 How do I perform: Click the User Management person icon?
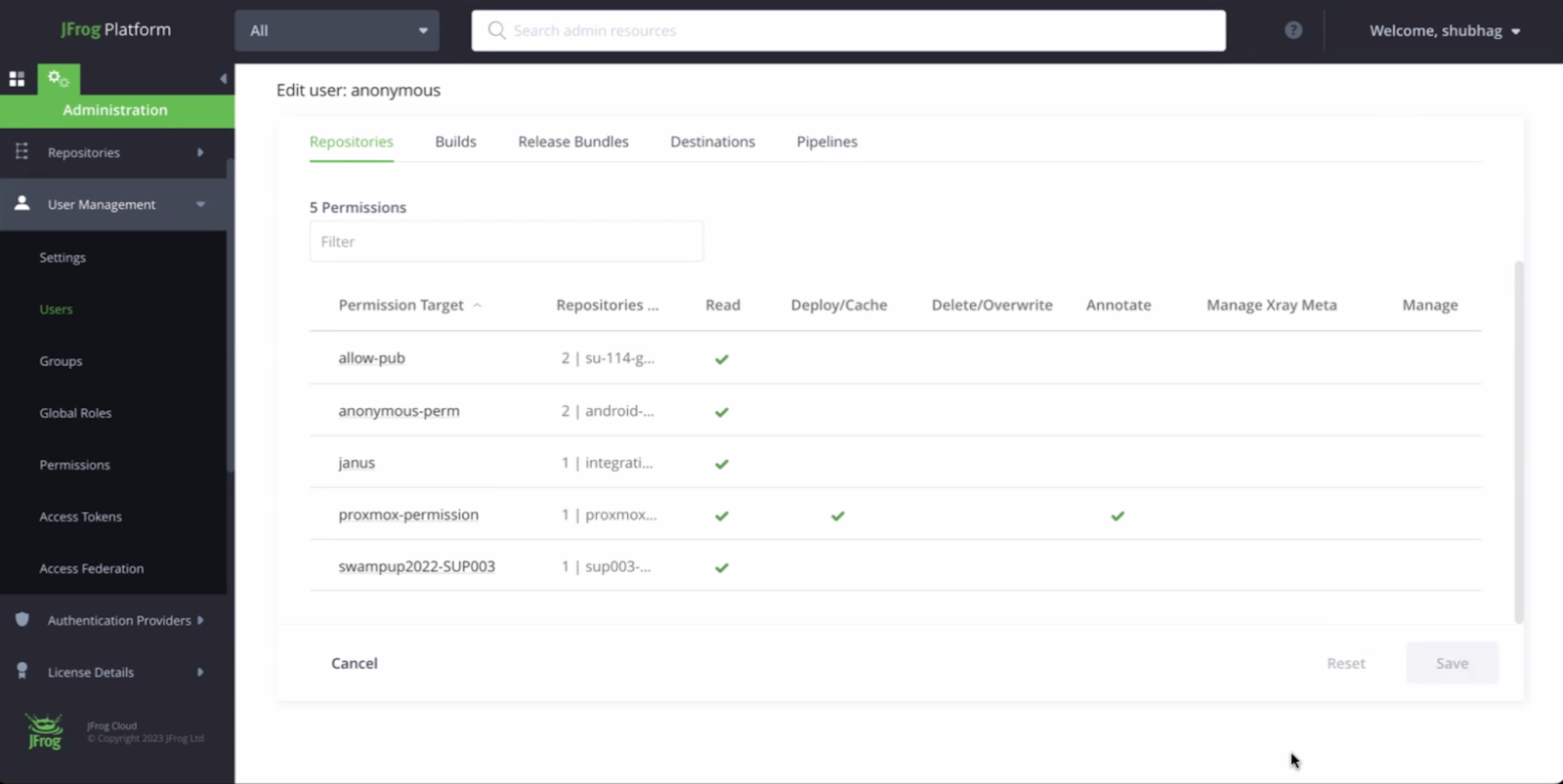point(21,203)
